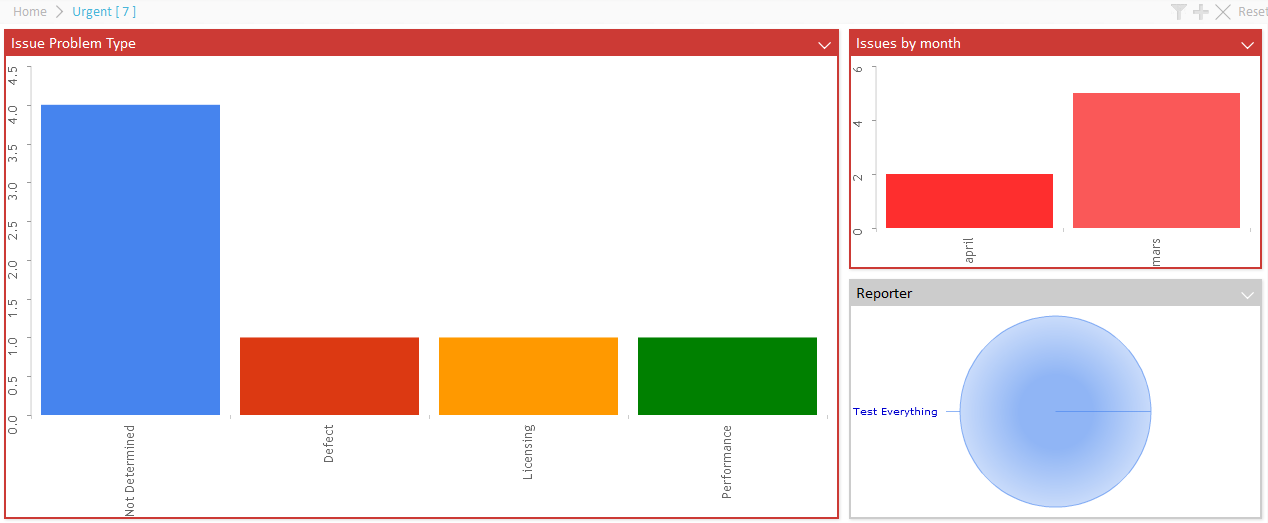Click the plus icon to add filter
Viewport: 1268px width, 523px height.
coord(1201,12)
